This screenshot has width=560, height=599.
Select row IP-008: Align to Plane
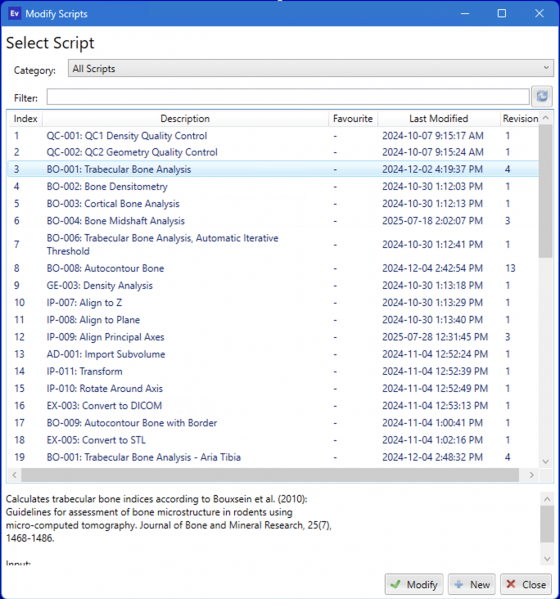(x=274, y=320)
